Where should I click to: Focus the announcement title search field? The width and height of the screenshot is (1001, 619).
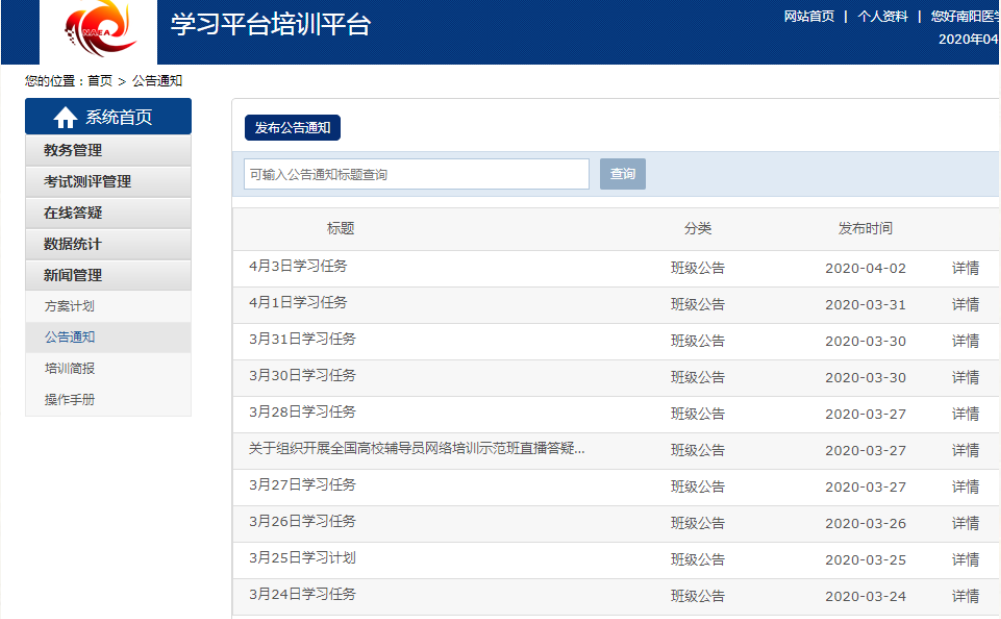(416, 174)
